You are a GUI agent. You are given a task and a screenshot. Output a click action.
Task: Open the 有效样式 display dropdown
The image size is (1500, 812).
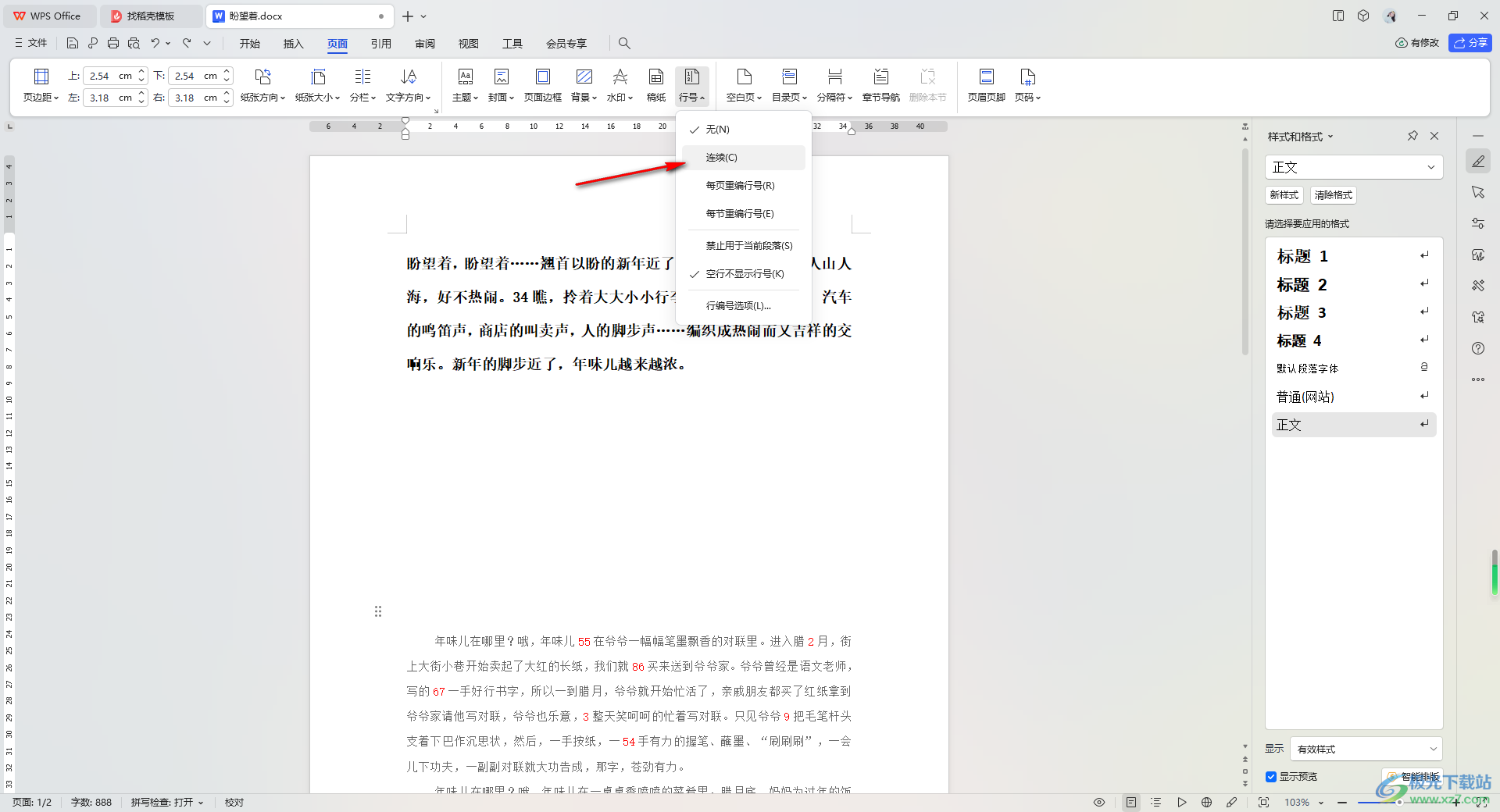pos(1366,749)
